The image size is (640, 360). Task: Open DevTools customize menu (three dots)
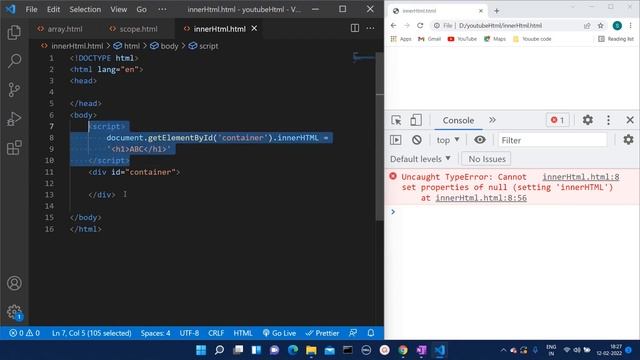pos(608,120)
